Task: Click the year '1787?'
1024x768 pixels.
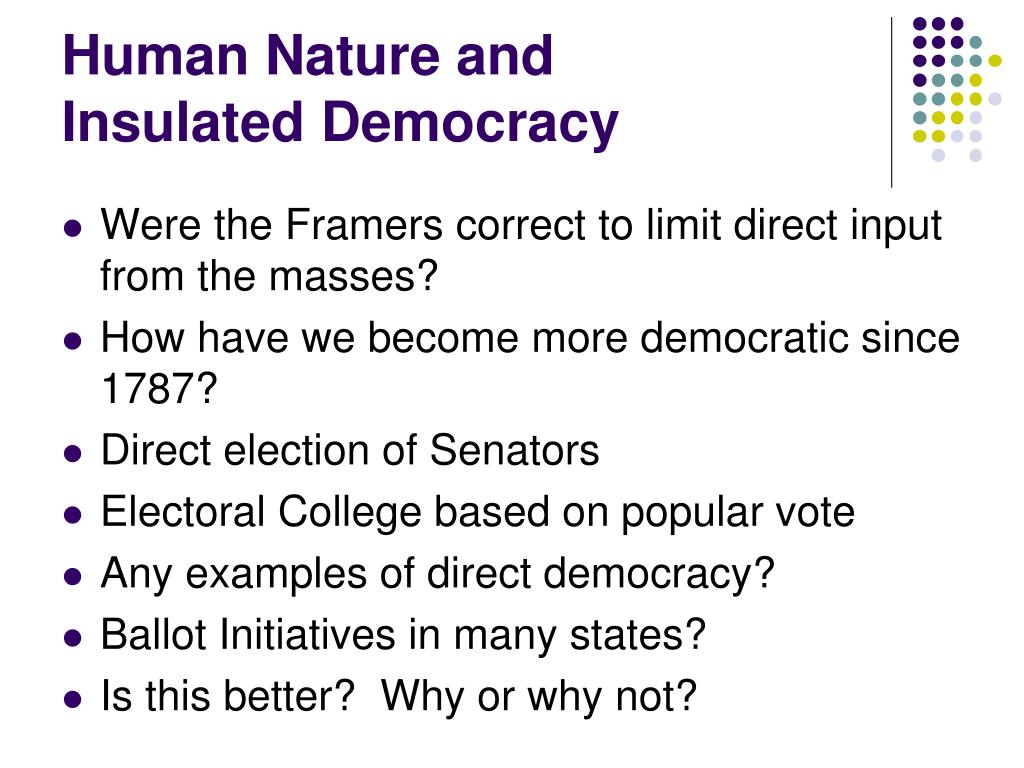Action: point(159,388)
